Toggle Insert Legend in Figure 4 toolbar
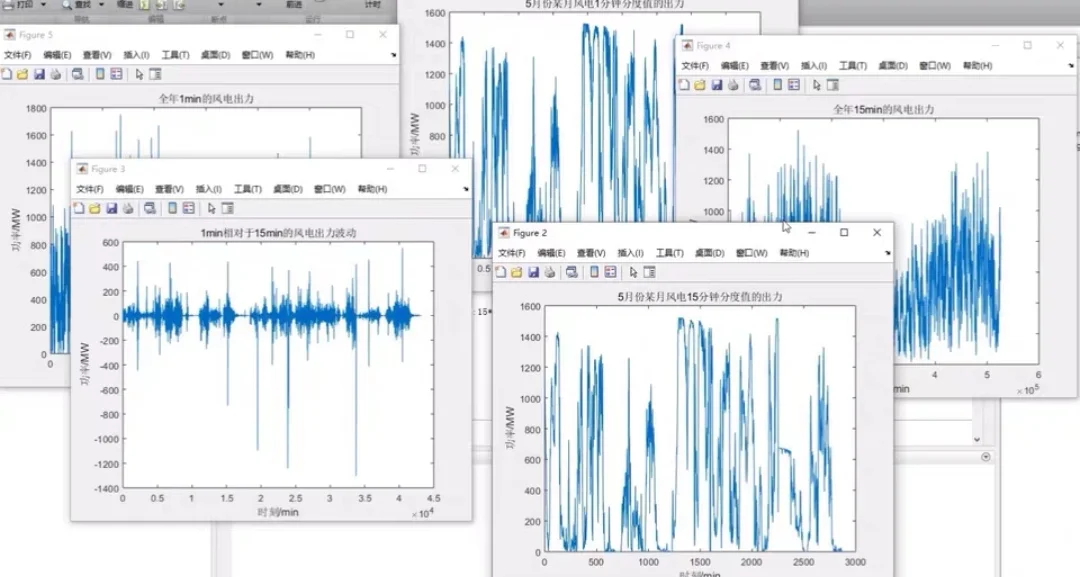This screenshot has height=577, width=1080. 794,85
